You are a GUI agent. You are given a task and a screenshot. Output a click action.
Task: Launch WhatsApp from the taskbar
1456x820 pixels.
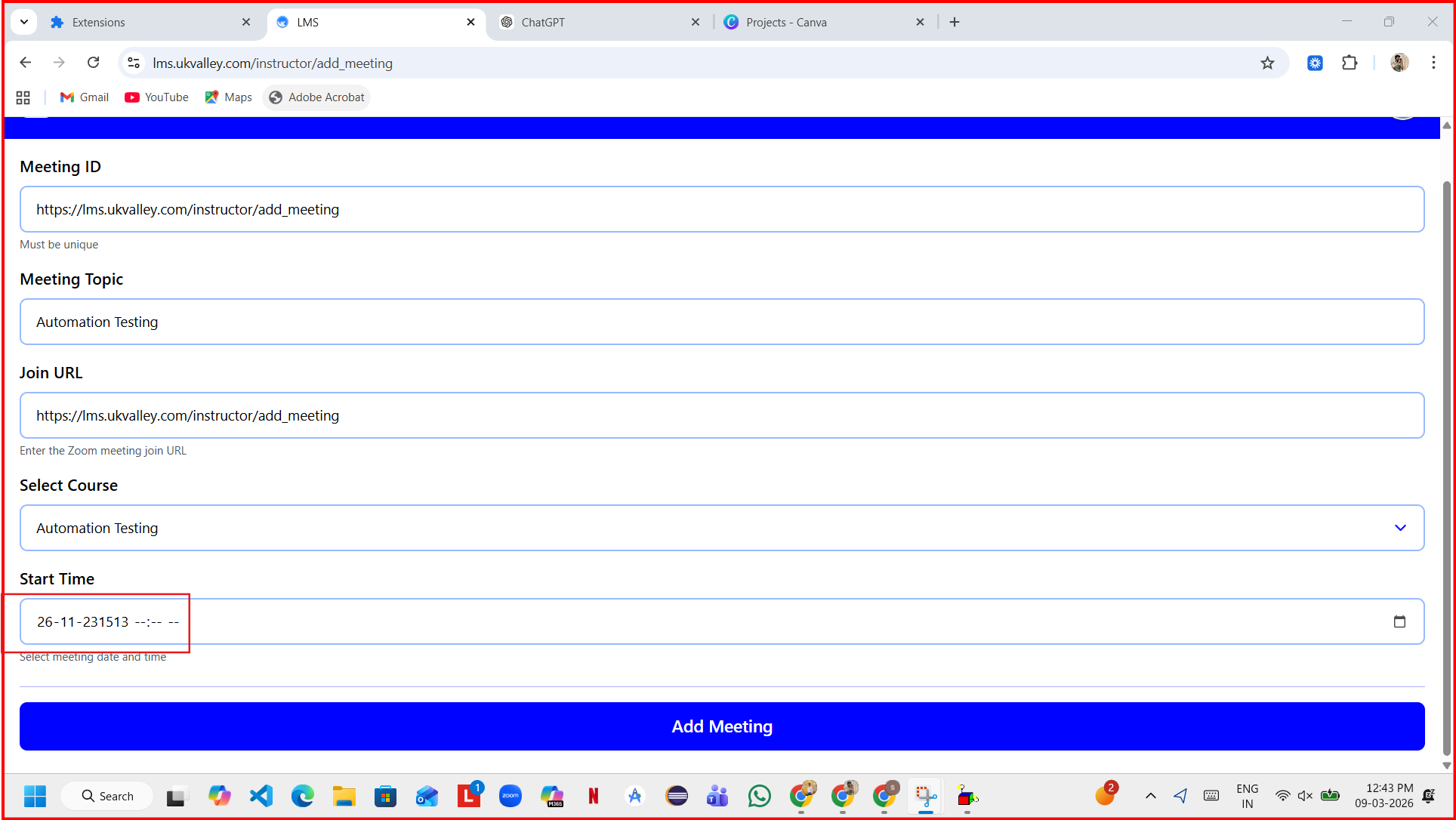tap(759, 796)
